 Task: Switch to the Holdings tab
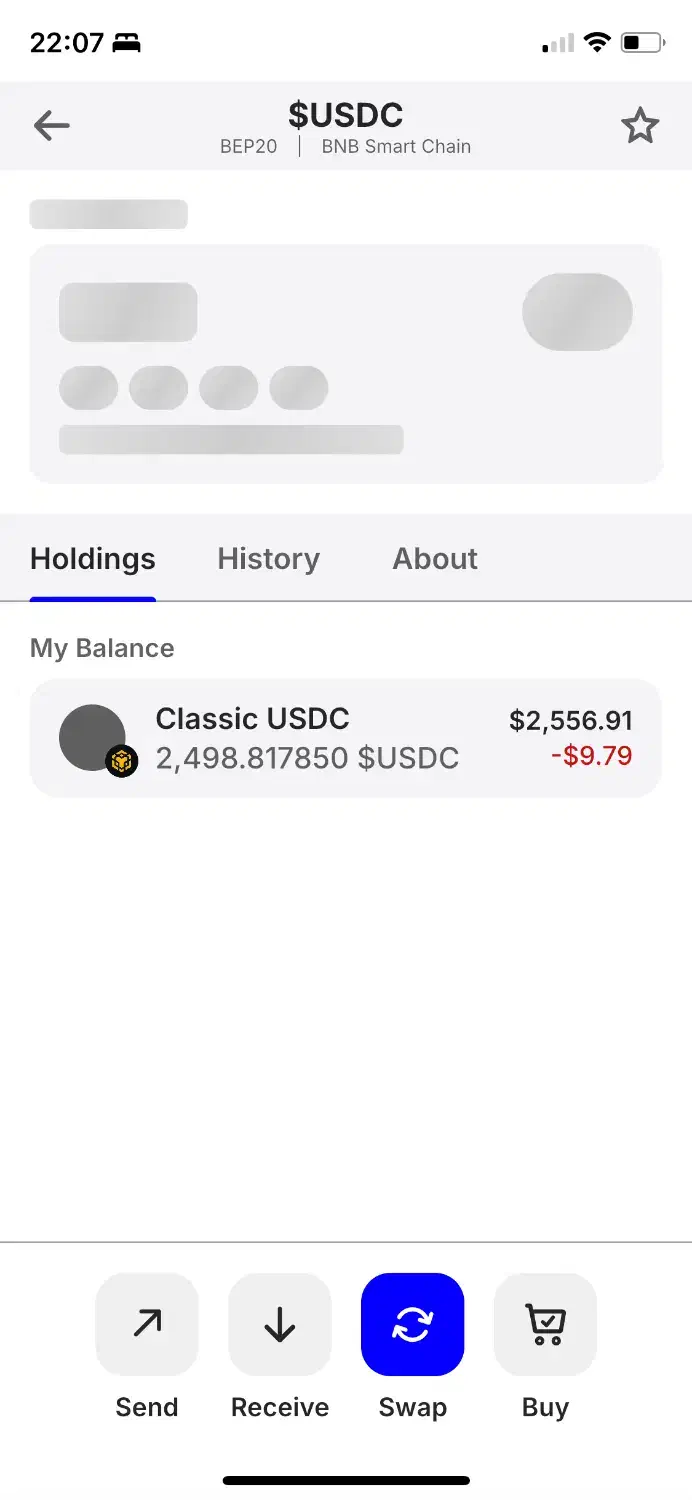pyautogui.click(x=93, y=559)
